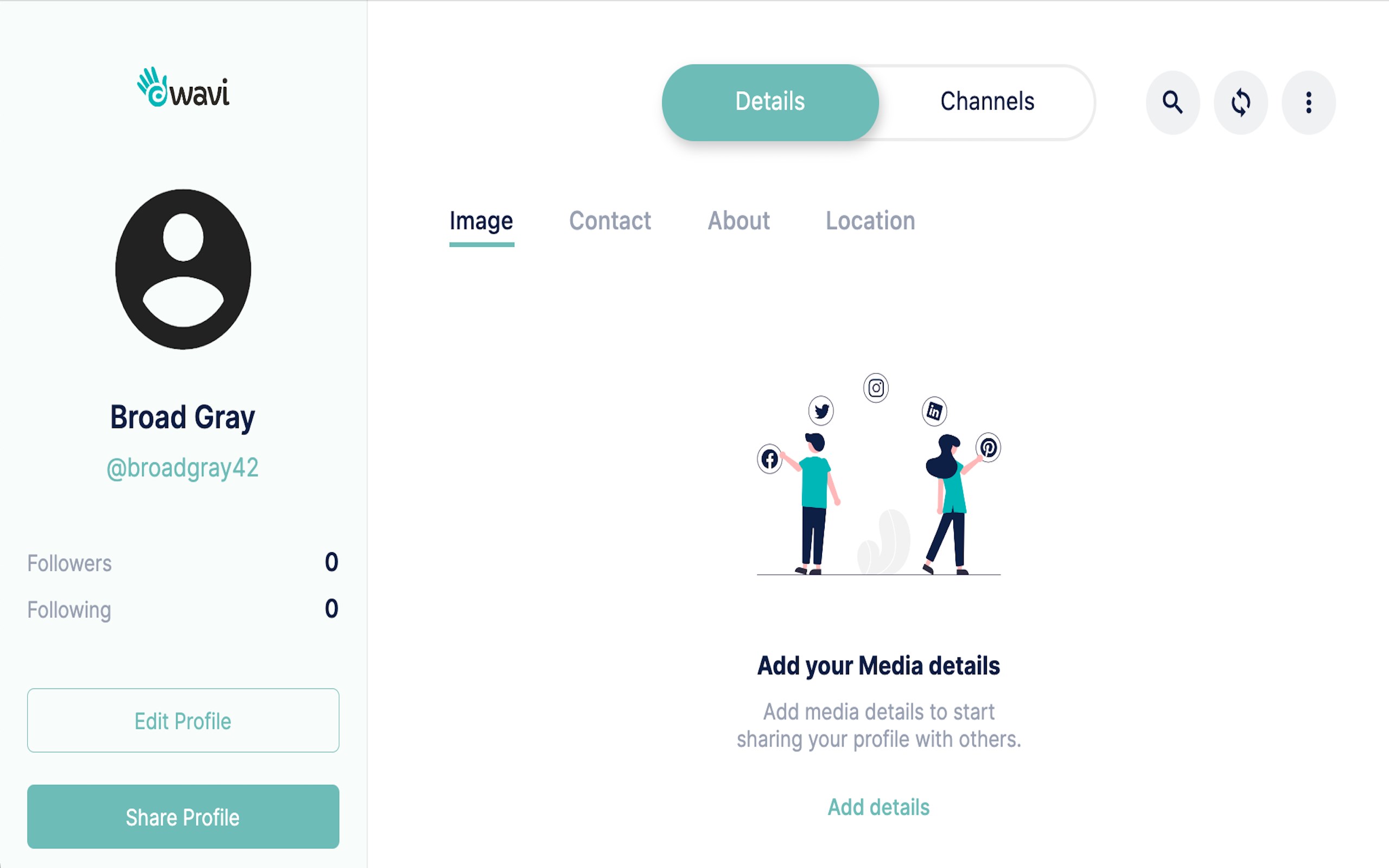The height and width of the screenshot is (868, 1389).
Task: Switch to the About tab
Action: (738, 221)
